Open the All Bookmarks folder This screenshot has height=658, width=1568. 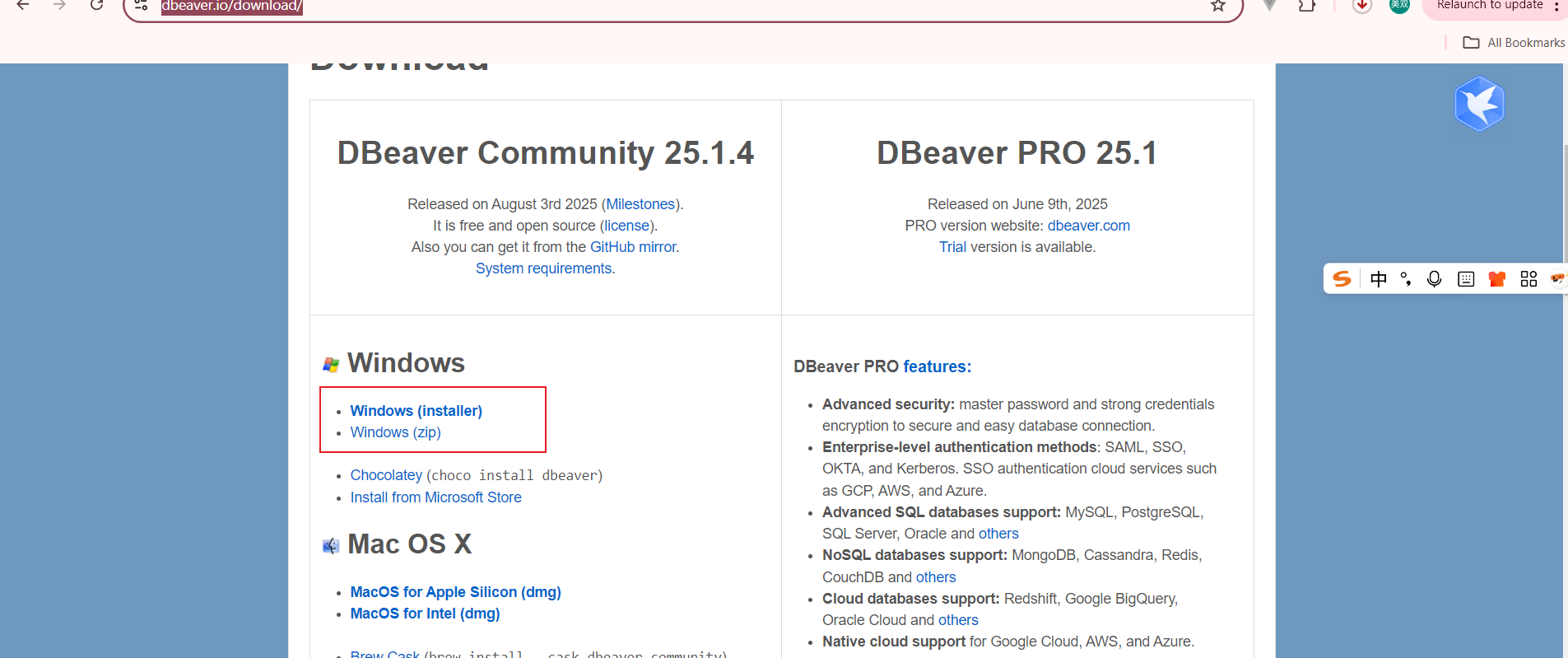[1514, 43]
